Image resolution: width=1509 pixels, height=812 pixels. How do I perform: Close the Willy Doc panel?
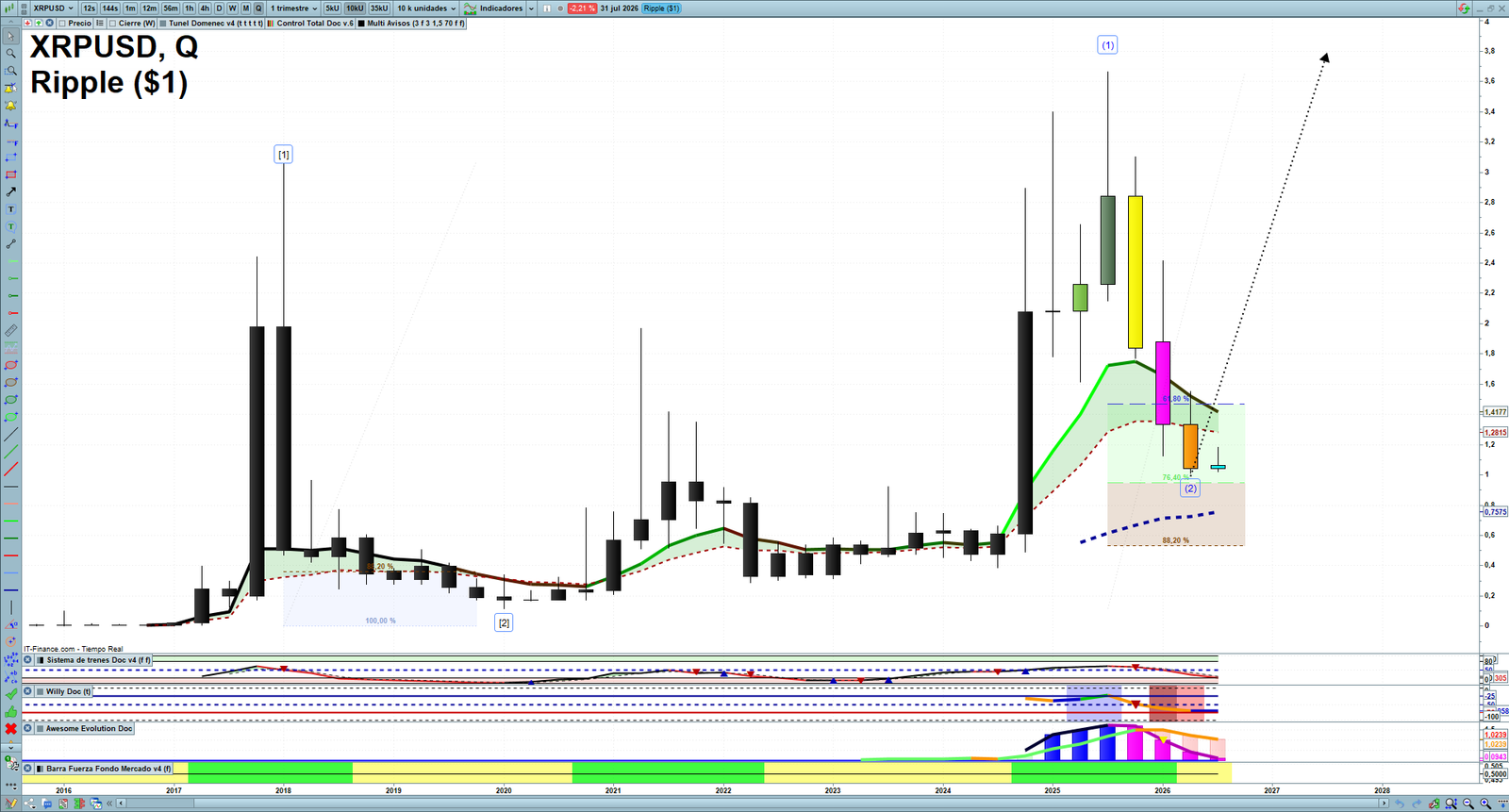coord(27,691)
